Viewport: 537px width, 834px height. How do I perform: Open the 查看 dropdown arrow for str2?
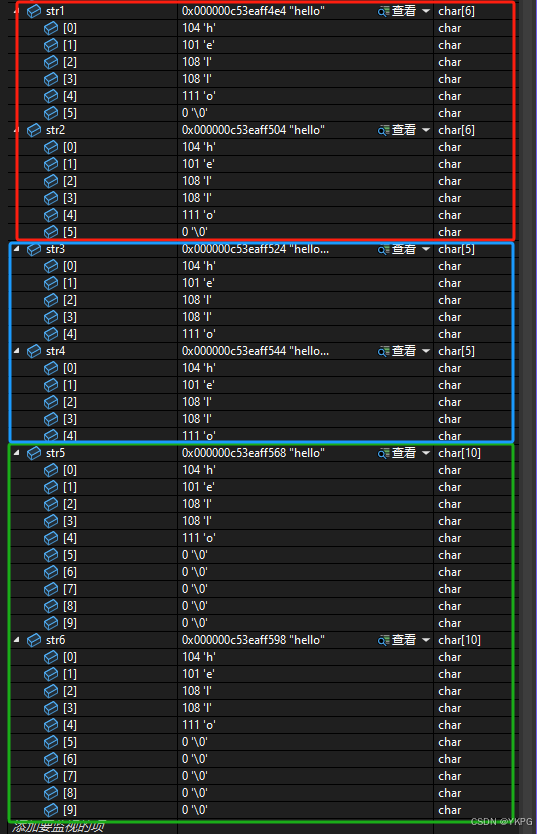[x=426, y=130]
